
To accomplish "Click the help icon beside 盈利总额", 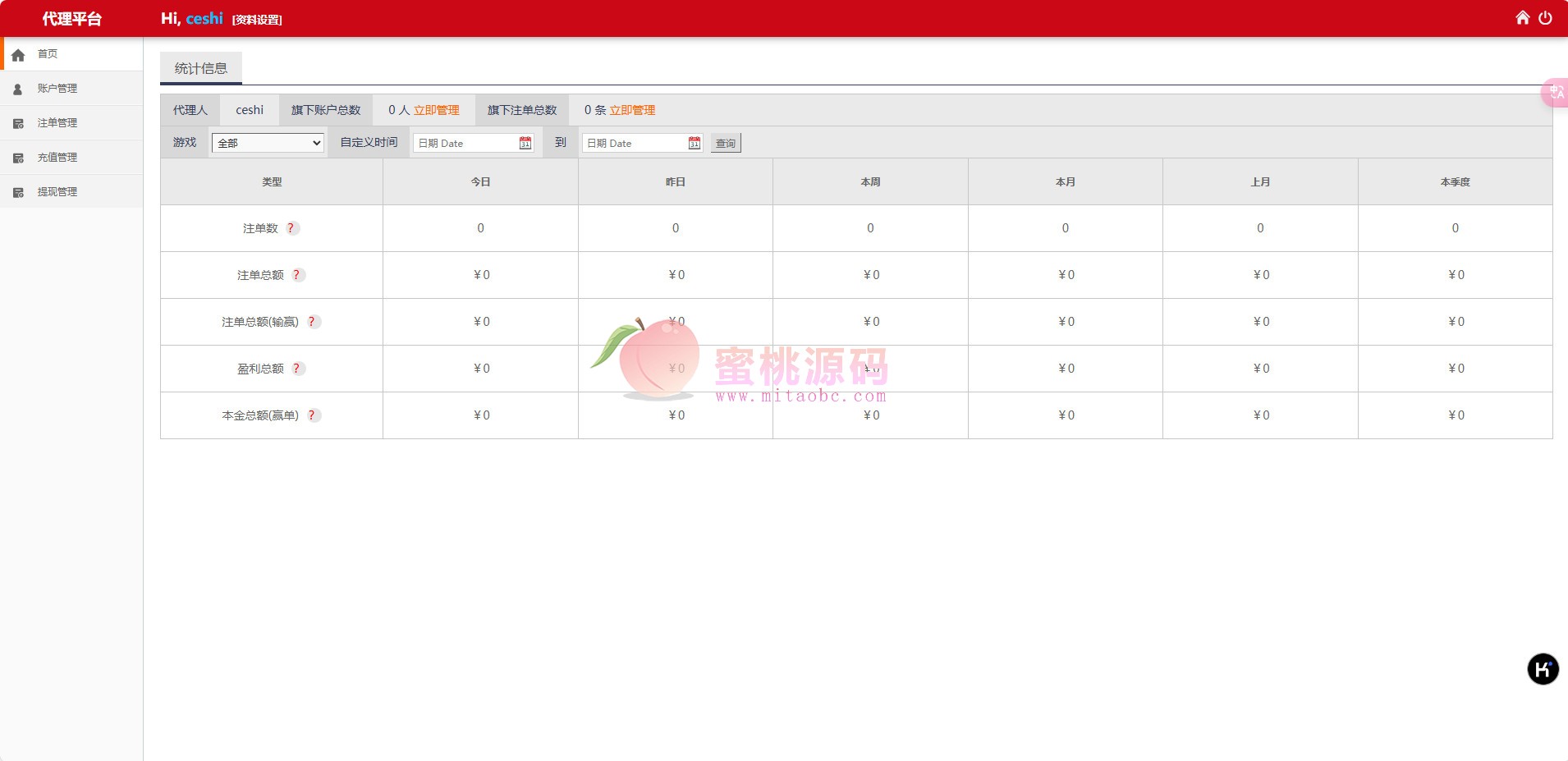I will [x=297, y=369].
